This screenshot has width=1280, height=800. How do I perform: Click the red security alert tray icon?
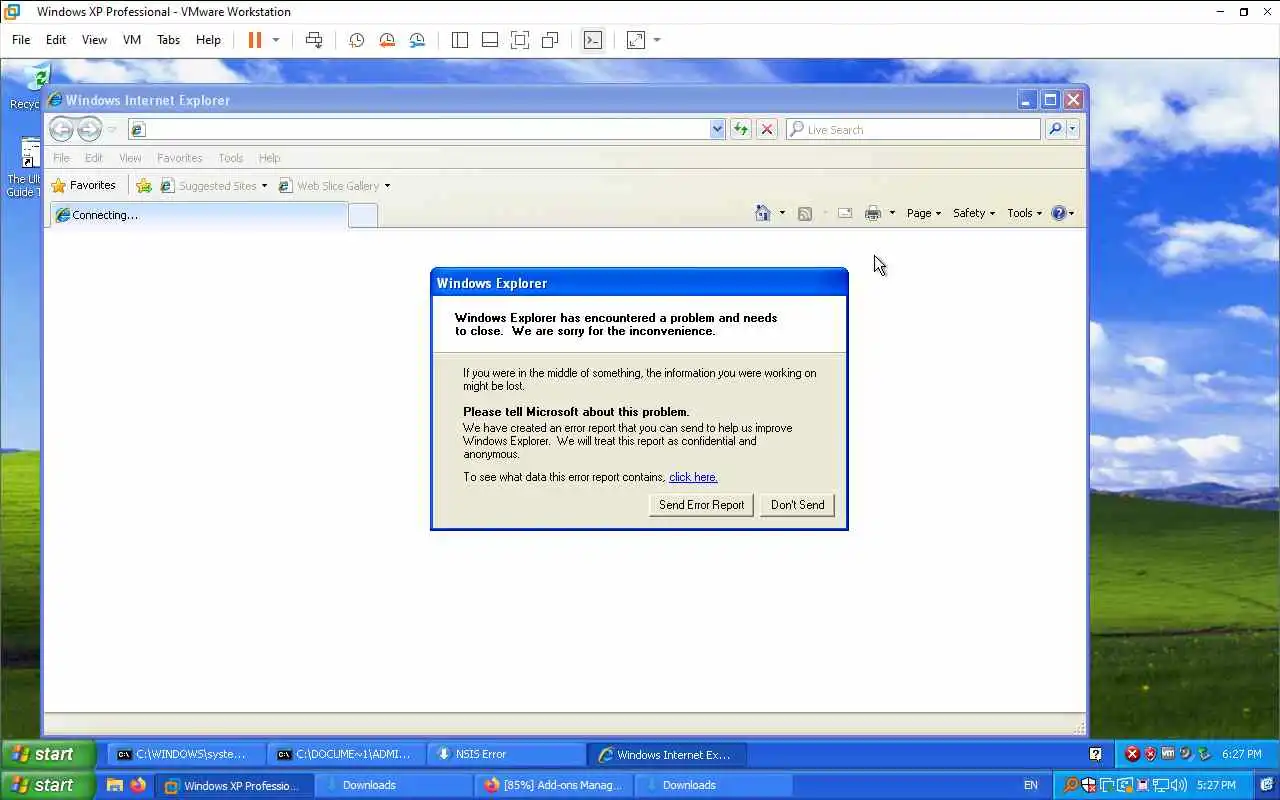click(x=1132, y=754)
